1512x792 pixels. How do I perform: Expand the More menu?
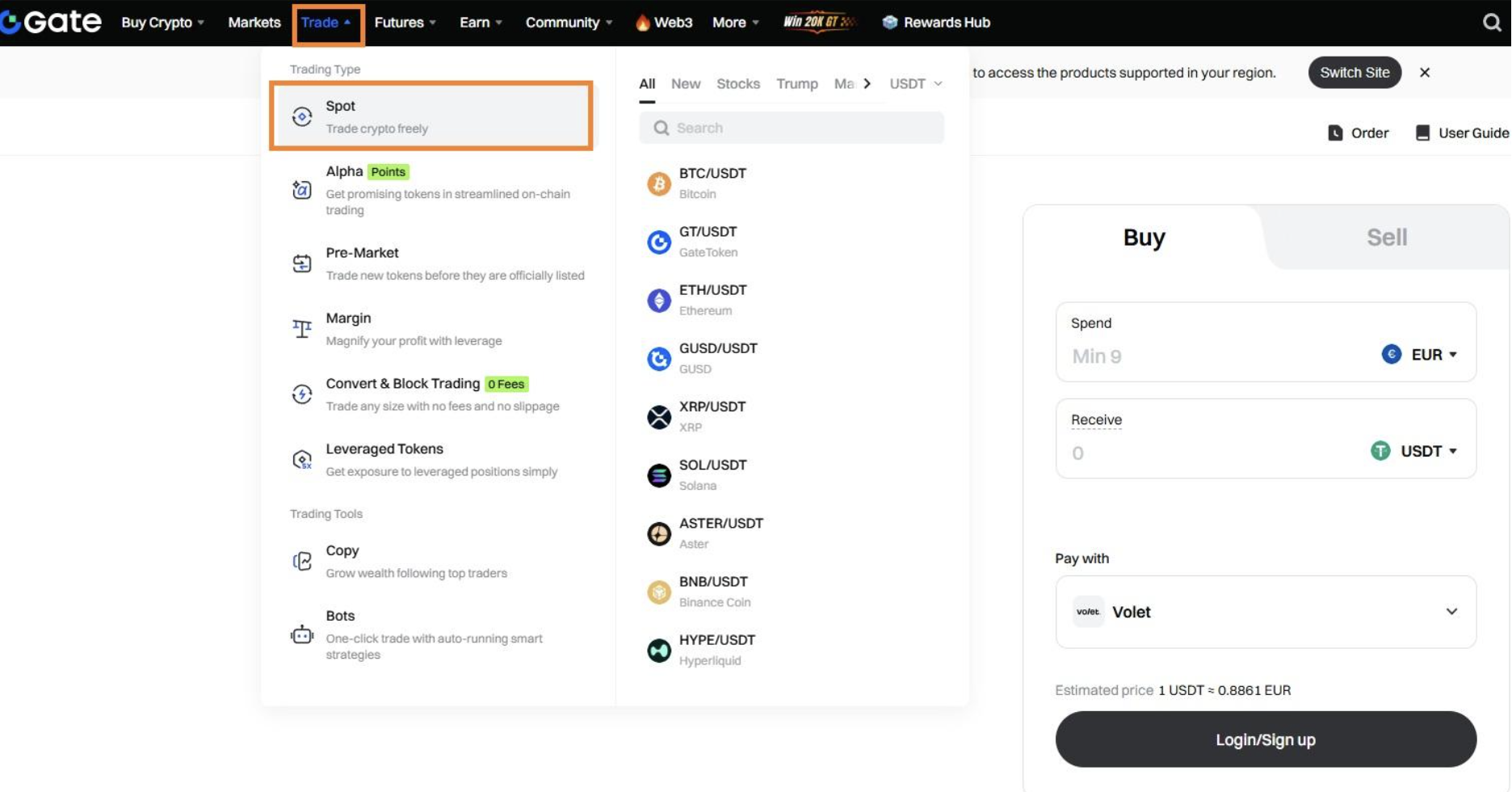click(736, 23)
